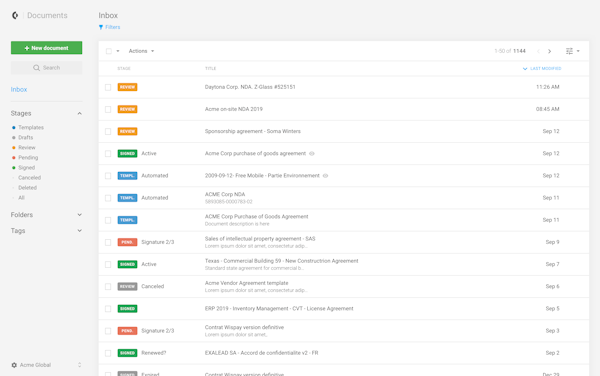Click the TEMPL badge on ACME Purchase of Goods row
The width and height of the screenshot is (600, 376).
[127, 220]
